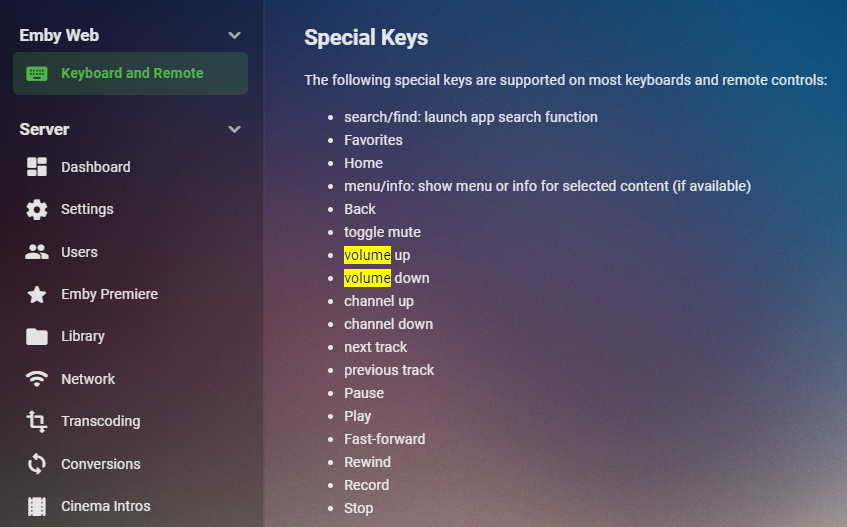Viewport: 847px width, 527px height.
Task: Click the Network wifi icon
Action: click(37, 379)
